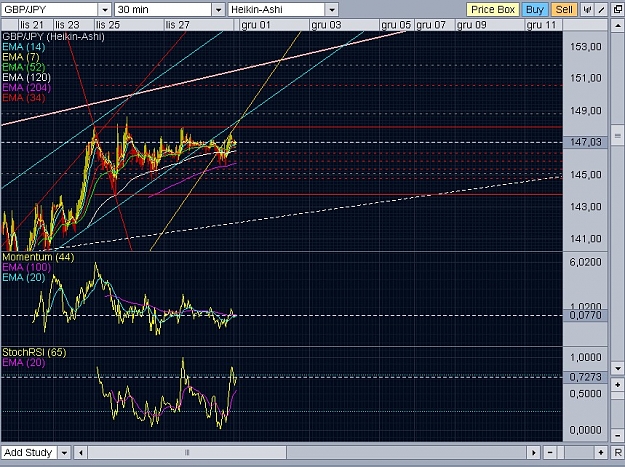The height and width of the screenshot is (467, 625).
Task: Click the 30 min interval field
Action: (163, 10)
